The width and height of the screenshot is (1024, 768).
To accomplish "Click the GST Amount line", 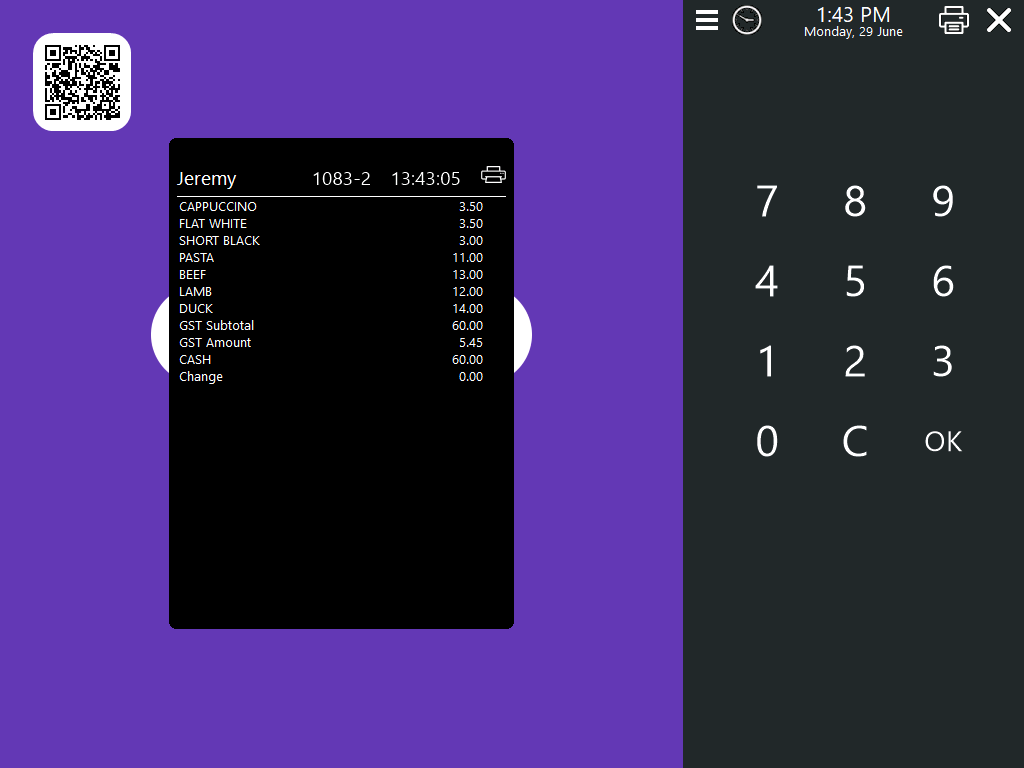I will click(x=331, y=342).
